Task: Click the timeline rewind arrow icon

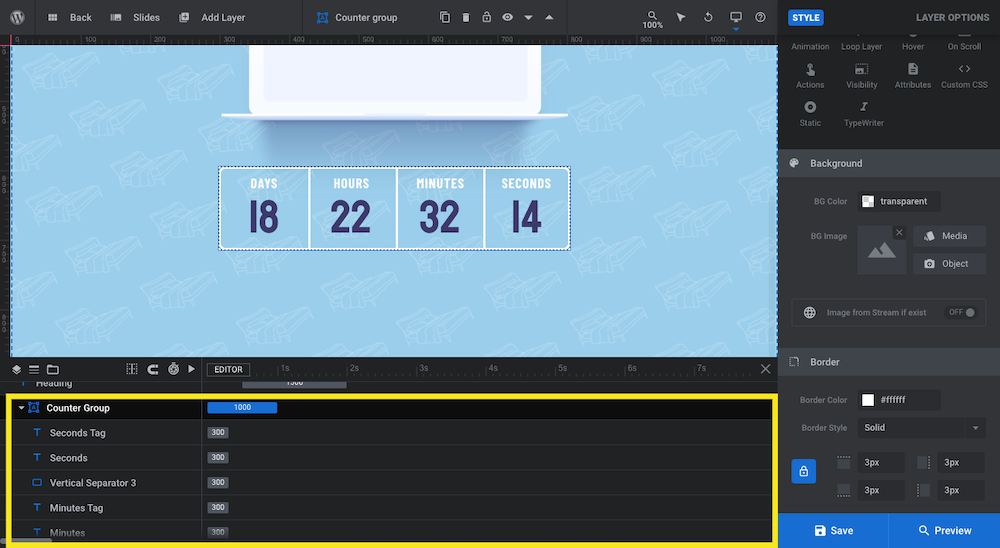Action: coord(152,369)
